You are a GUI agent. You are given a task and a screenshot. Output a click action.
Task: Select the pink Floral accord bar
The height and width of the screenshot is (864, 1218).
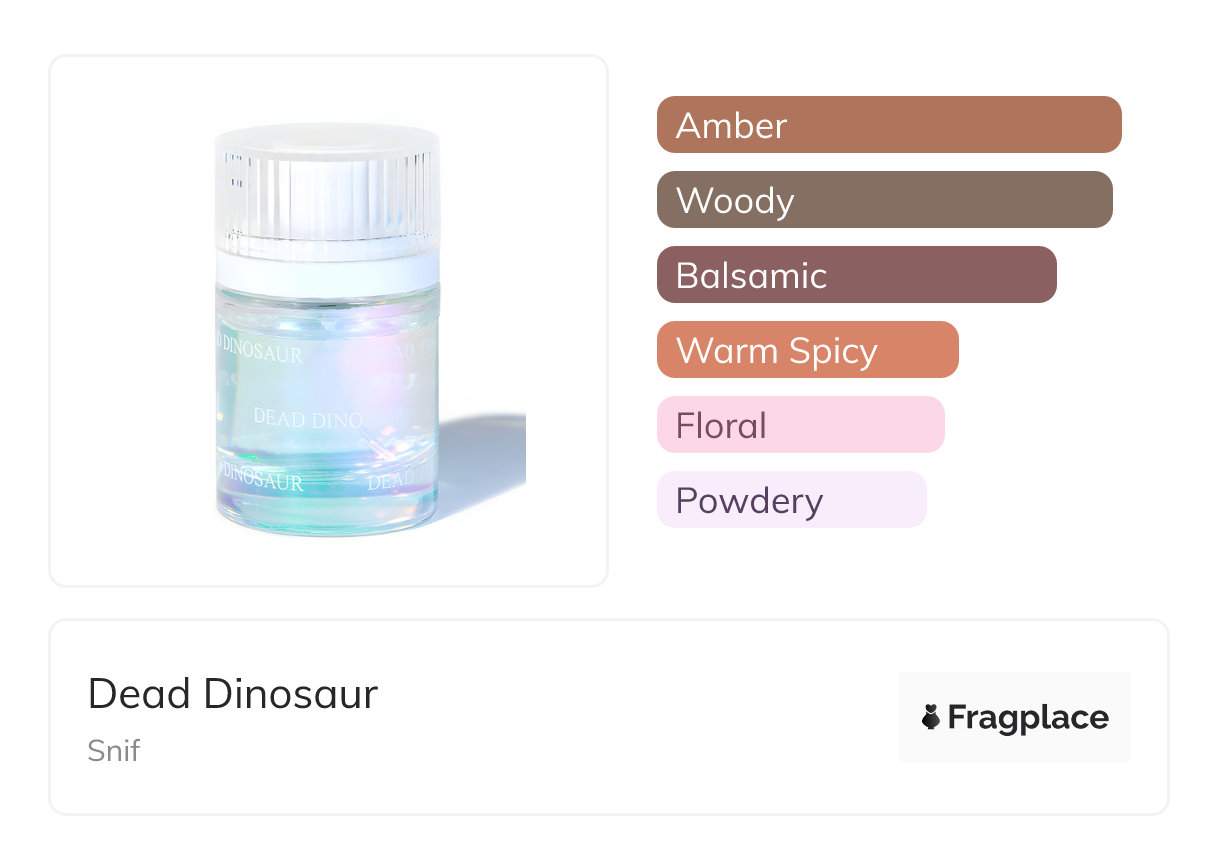tap(800, 425)
